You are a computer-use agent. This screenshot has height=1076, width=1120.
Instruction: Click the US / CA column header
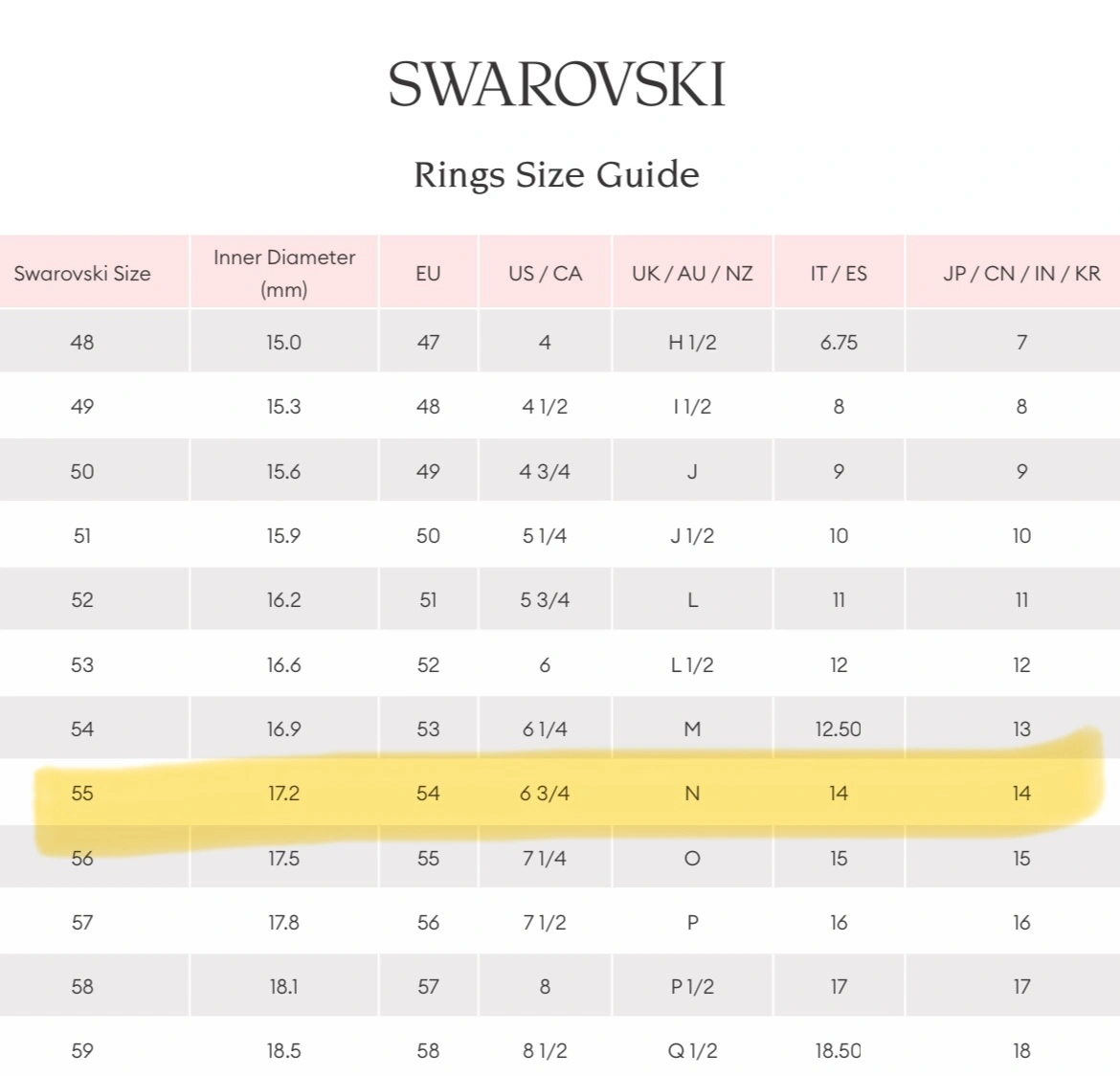coord(545,273)
